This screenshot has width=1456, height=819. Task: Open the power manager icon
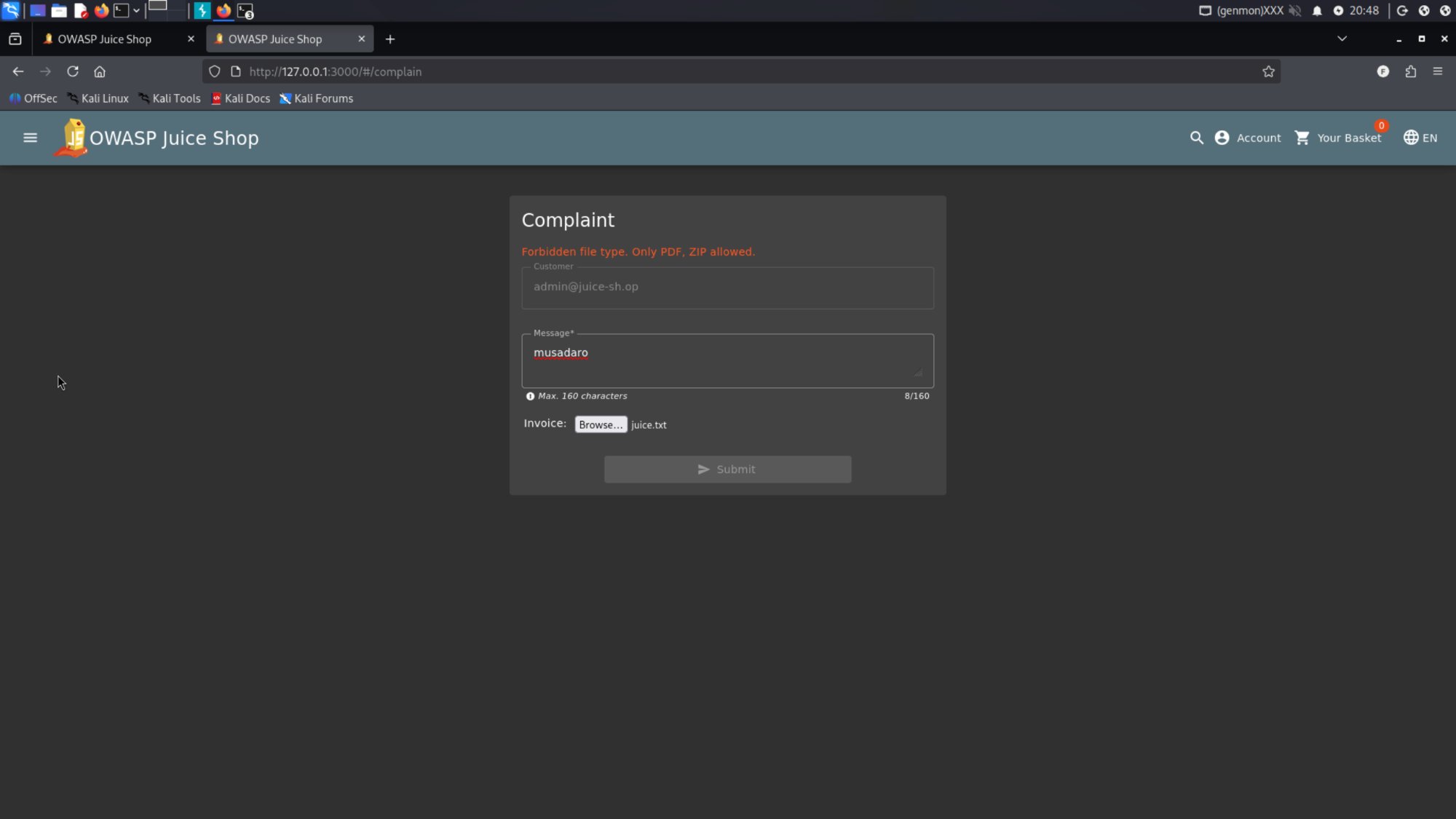tap(1338, 11)
